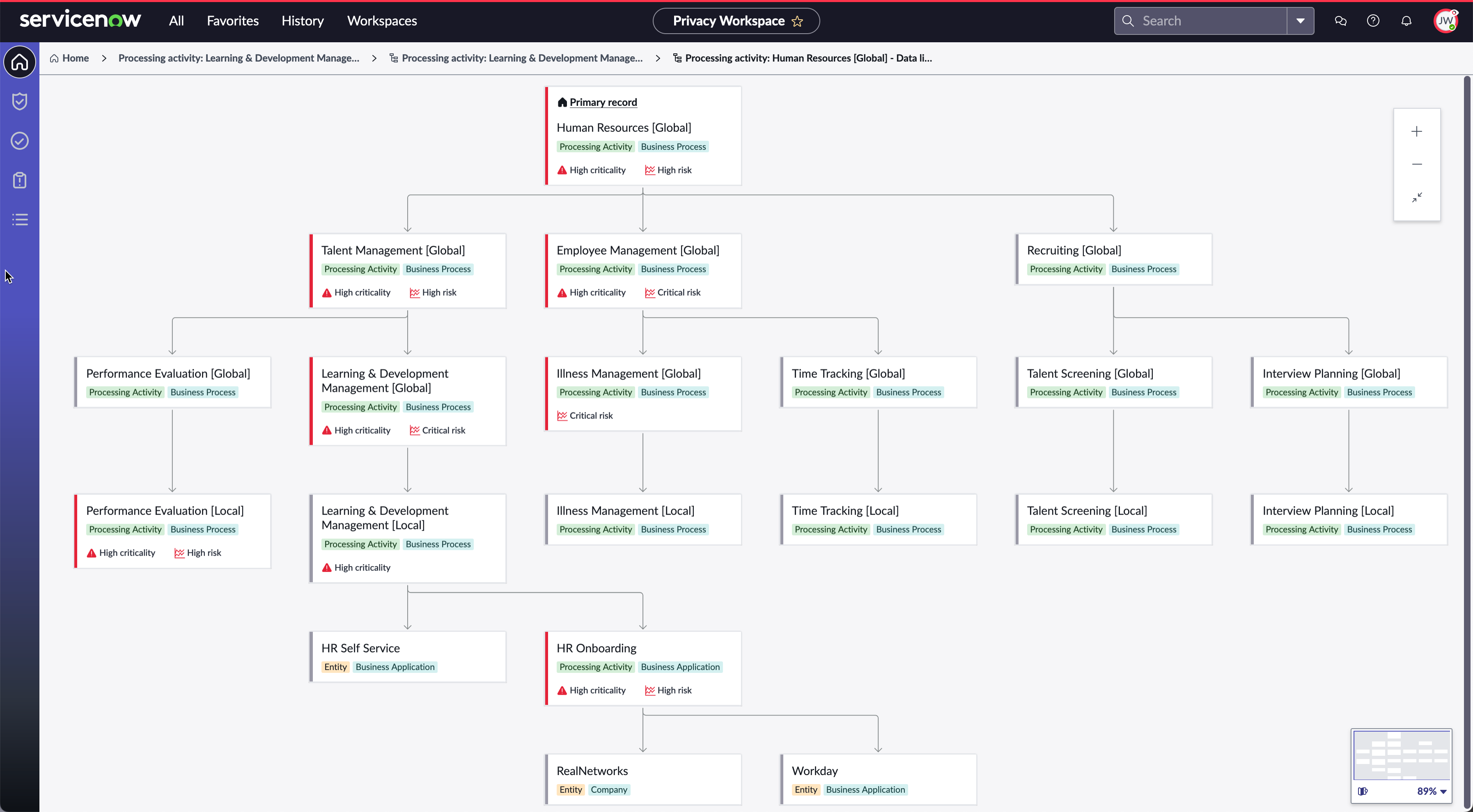This screenshot has height=812, width=1473.
Task: Select the Workday entity node
Action: click(878, 780)
